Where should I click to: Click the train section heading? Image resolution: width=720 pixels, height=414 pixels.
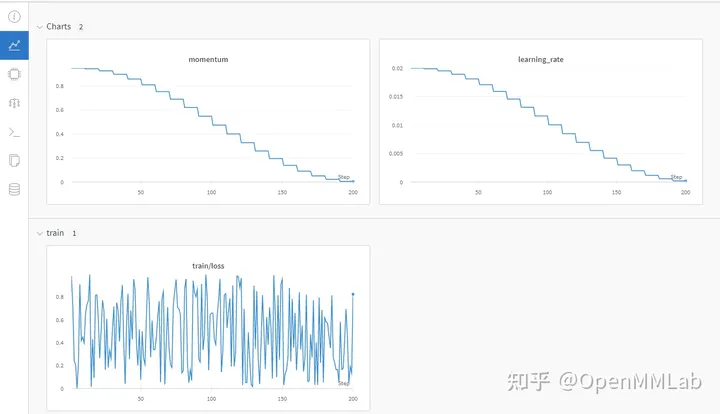(x=55, y=233)
